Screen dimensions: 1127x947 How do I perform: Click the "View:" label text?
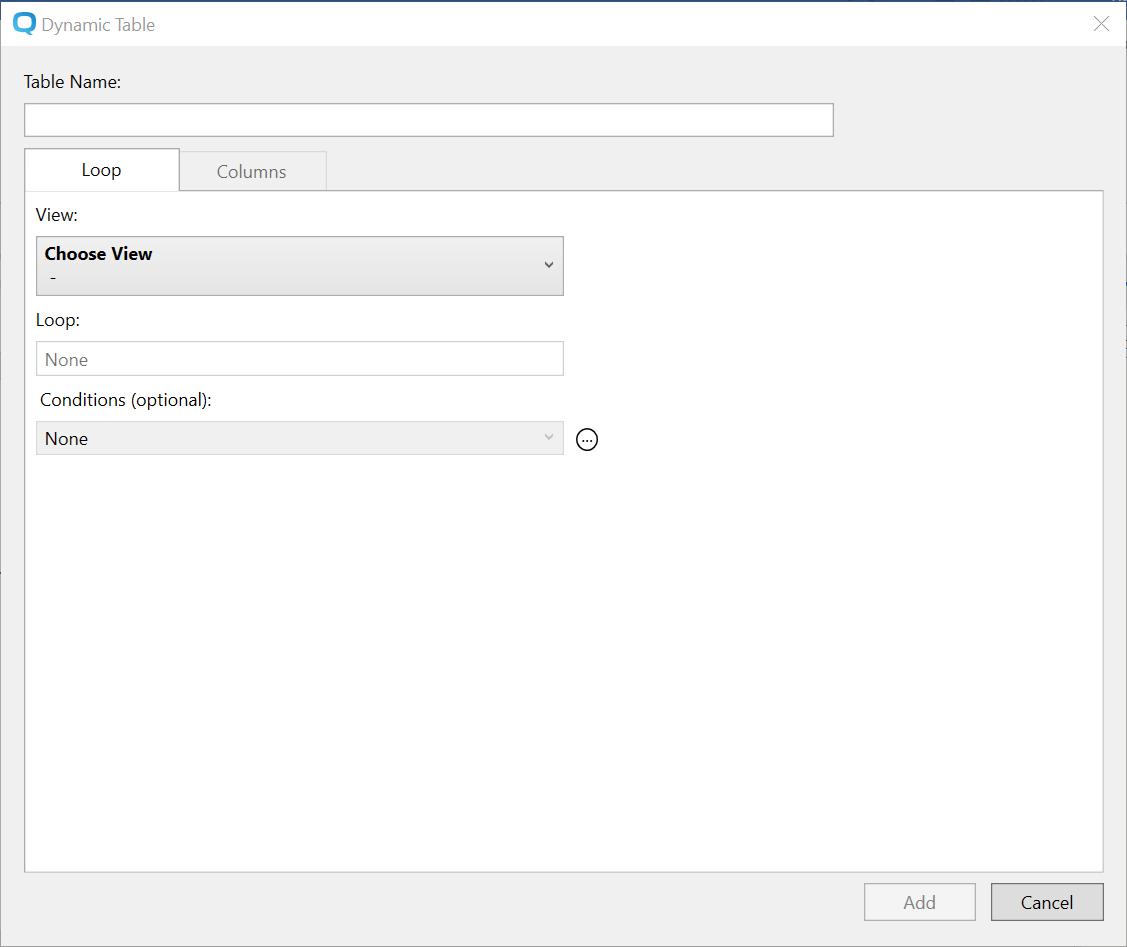click(56, 214)
